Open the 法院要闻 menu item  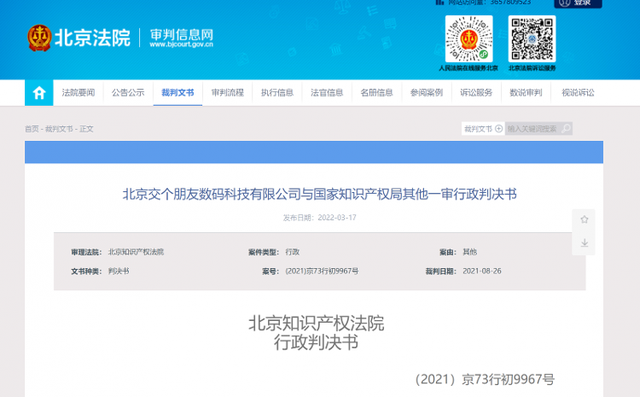coord(78,93)
